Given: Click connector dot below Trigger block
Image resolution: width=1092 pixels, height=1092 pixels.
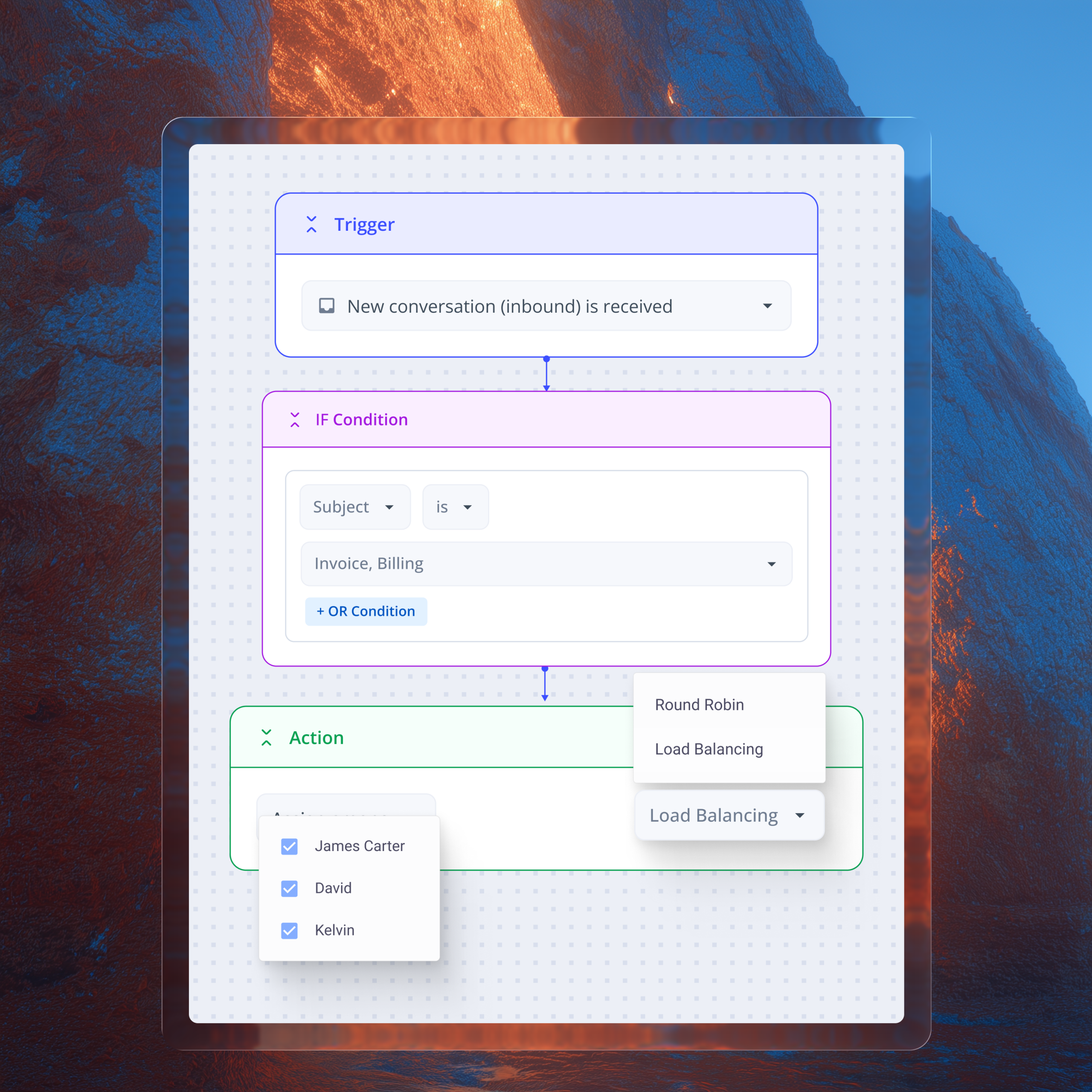Looking at the screenshot, I should 546,359.
